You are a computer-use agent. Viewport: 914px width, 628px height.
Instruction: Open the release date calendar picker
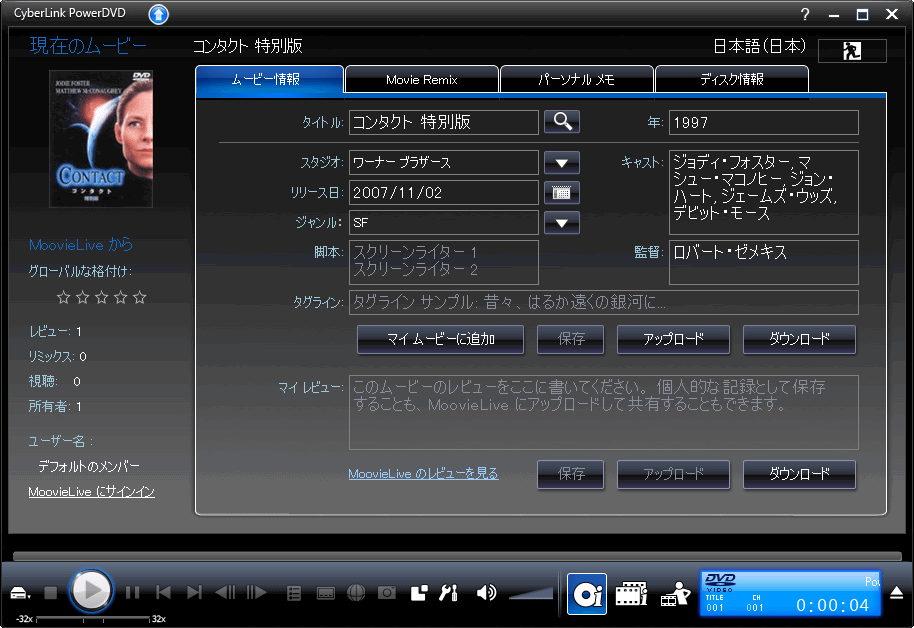pos(561,193)
